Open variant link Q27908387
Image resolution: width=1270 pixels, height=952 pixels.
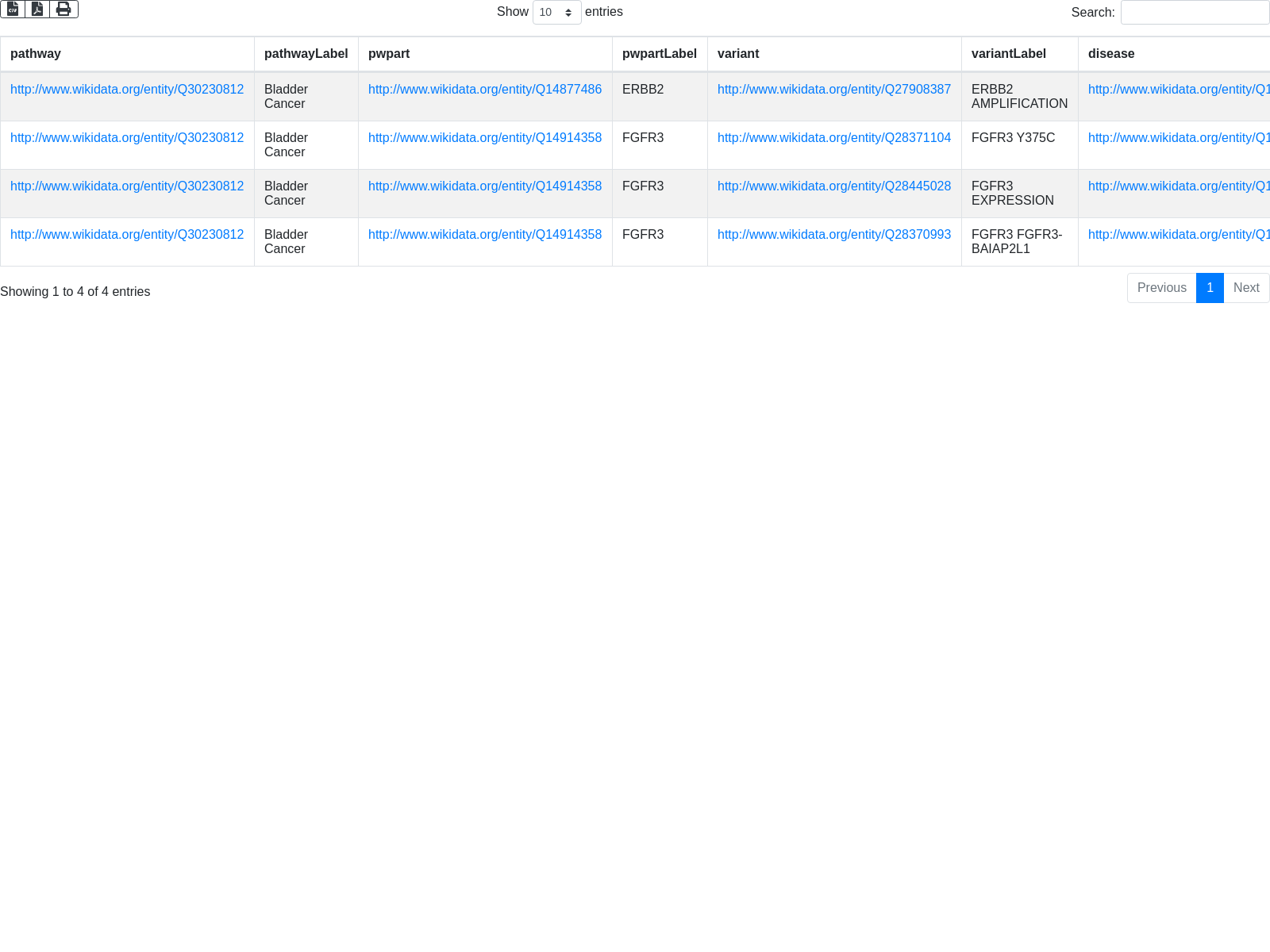(833, 90)
